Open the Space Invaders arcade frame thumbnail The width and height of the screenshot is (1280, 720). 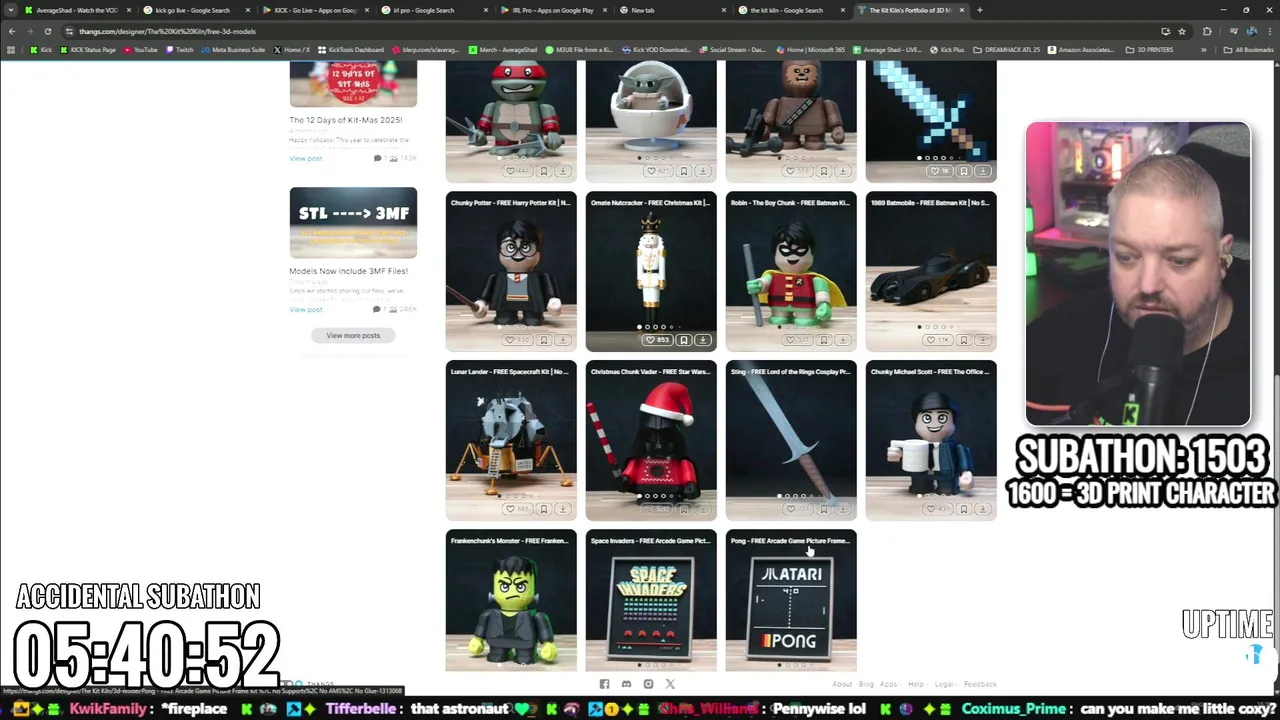pos(651,608)
